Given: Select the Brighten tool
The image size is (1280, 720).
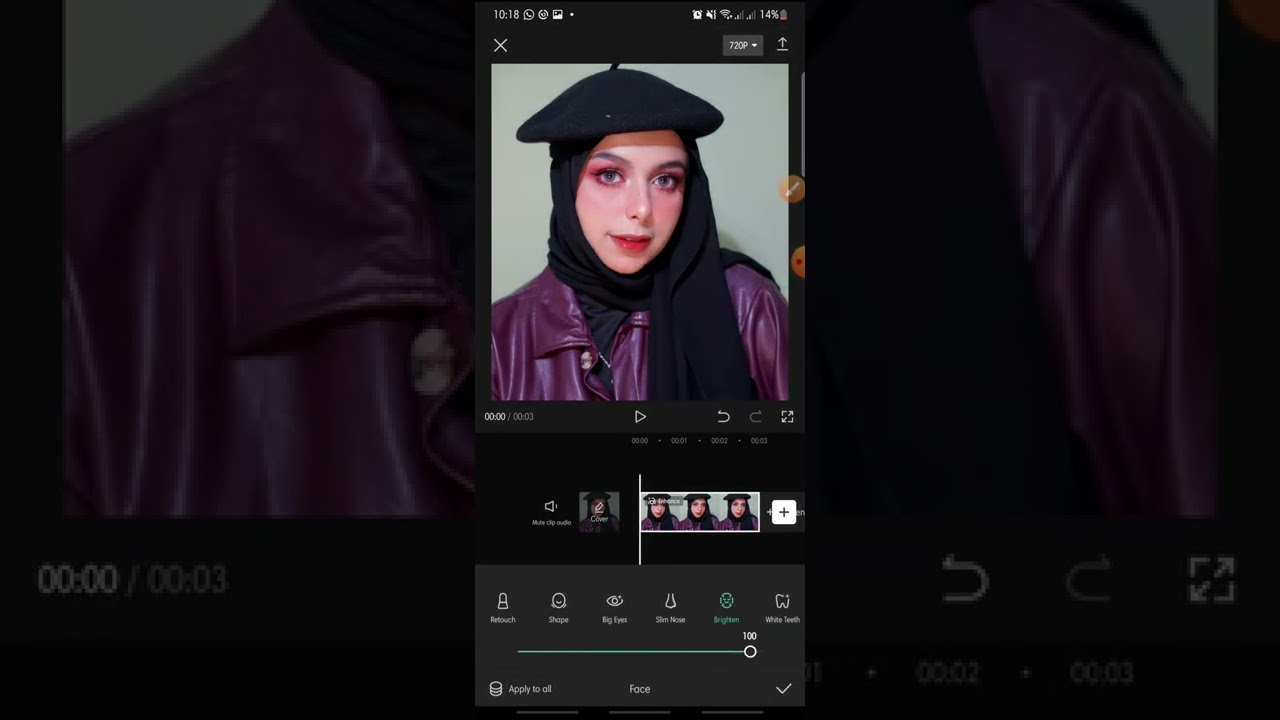Looking at the screenshot, I should coord(727,607).
